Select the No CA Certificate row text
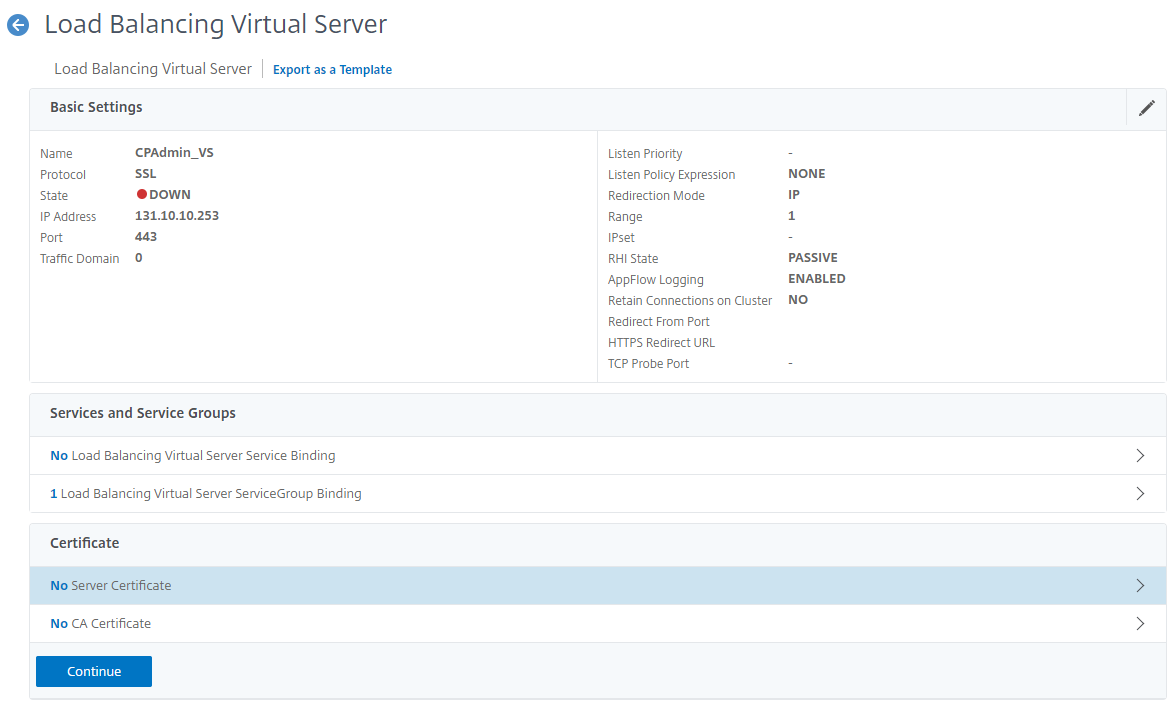Image resolution: width=1174 pixels, height=711 pixels. (101, 624)
